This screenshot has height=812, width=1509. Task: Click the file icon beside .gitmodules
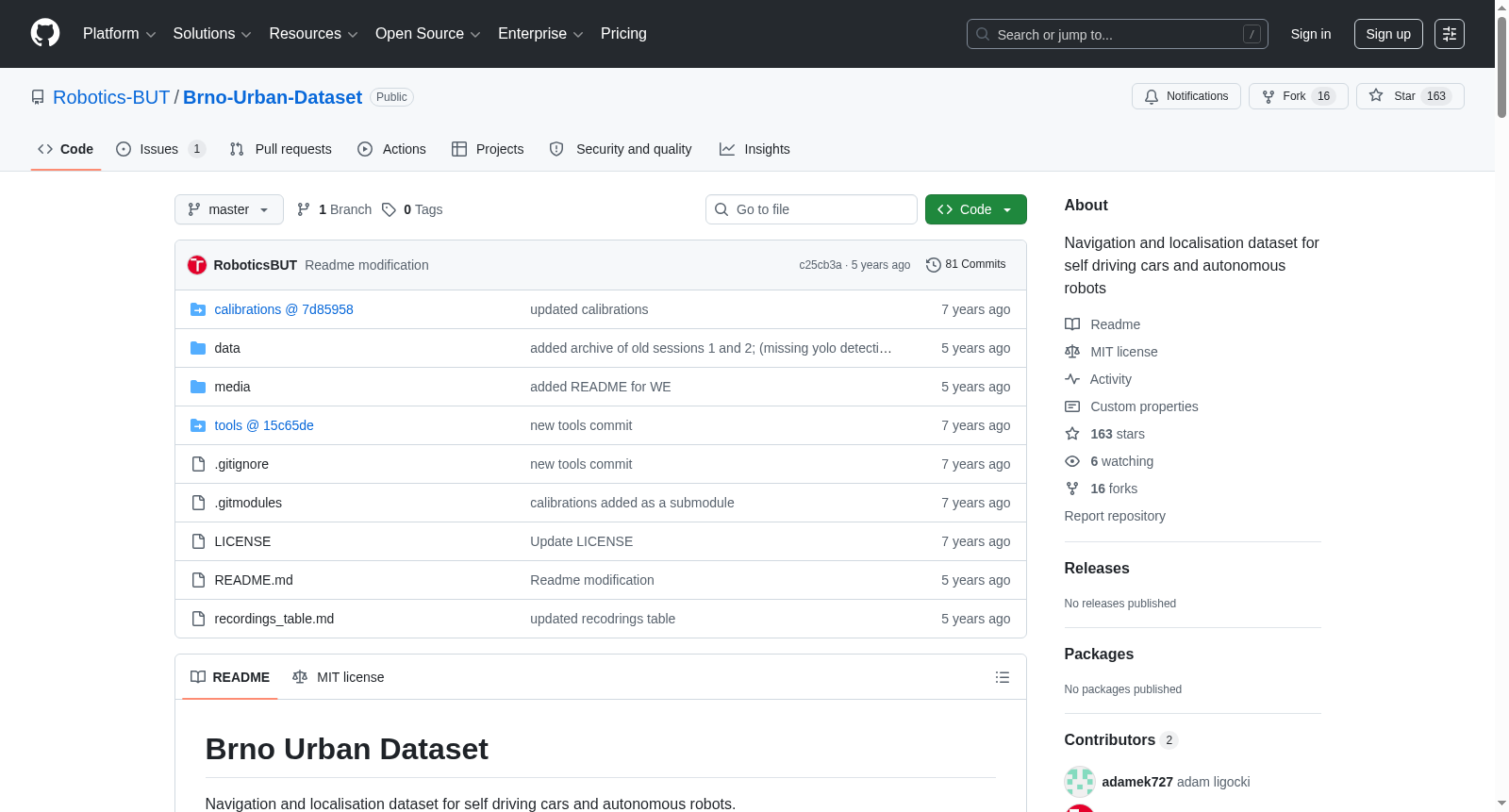pos(198,503)
